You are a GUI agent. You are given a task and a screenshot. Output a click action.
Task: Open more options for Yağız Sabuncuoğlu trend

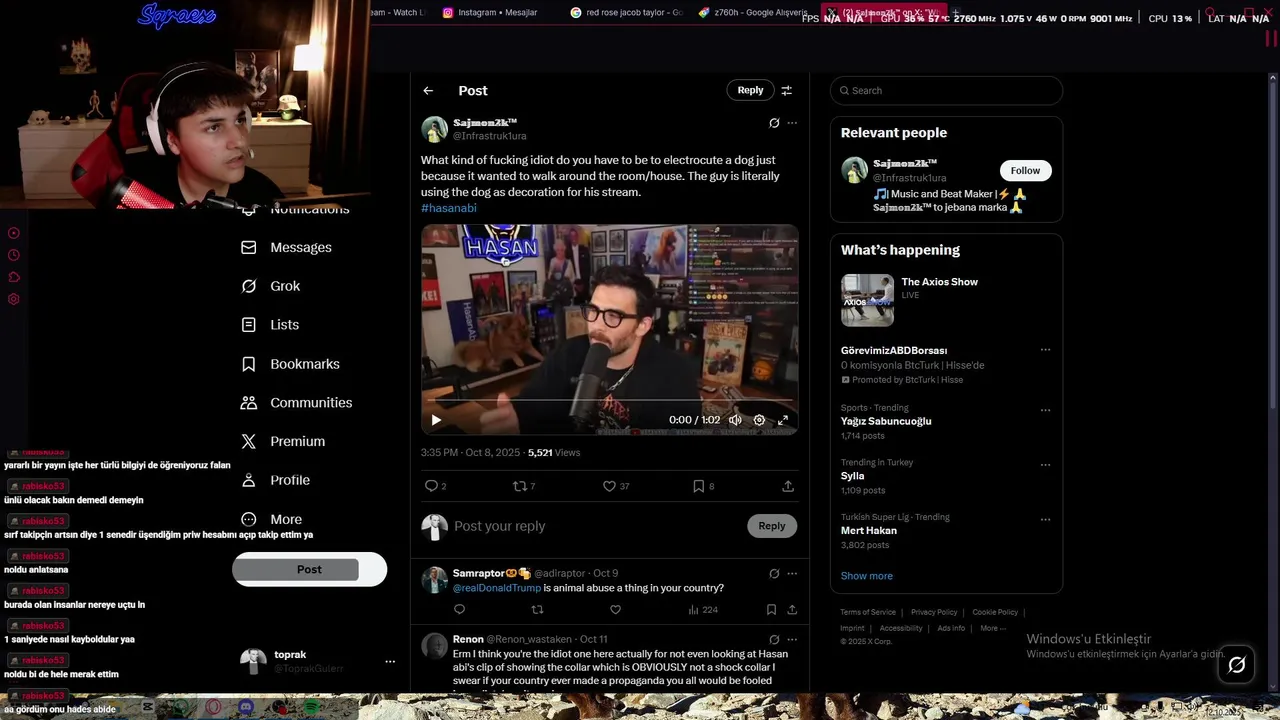click(x=1045, y=410)
